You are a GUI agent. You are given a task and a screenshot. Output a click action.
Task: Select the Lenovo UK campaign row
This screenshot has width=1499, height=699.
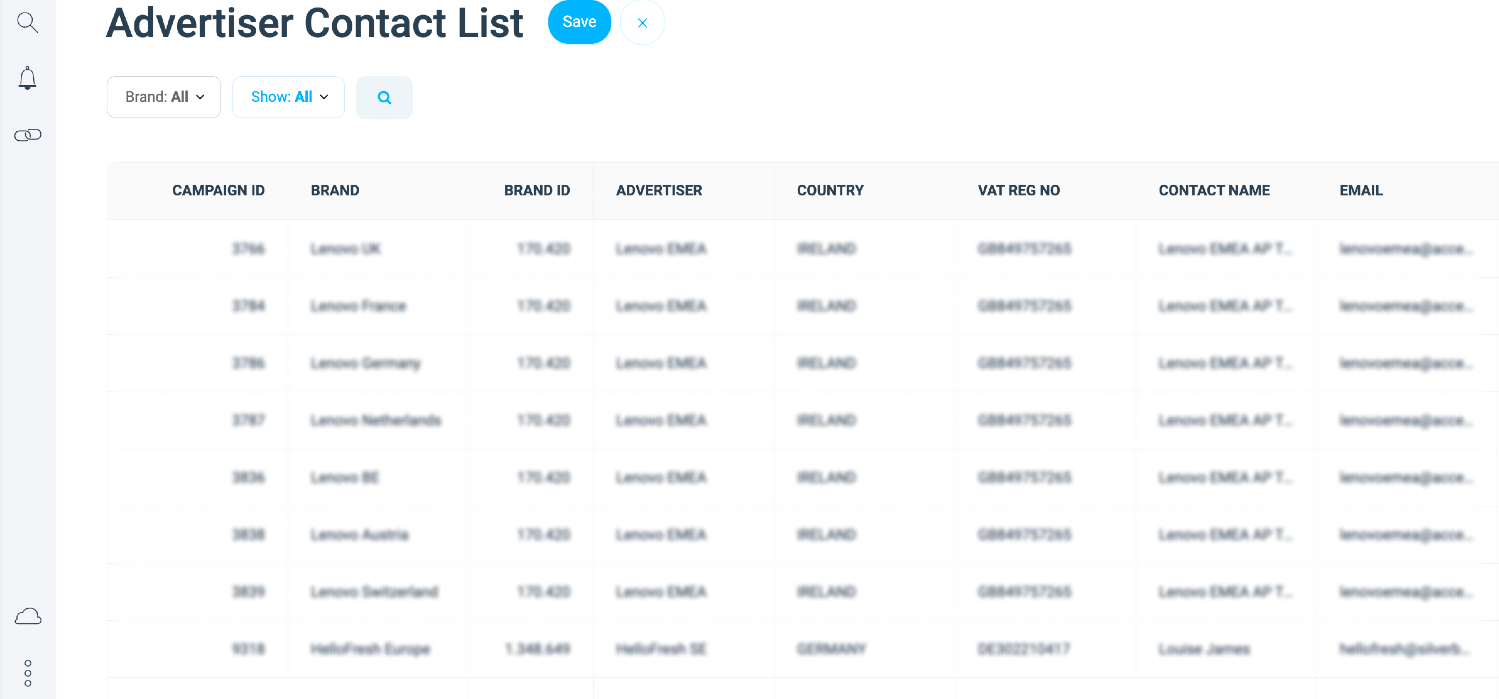coord(345,249)
